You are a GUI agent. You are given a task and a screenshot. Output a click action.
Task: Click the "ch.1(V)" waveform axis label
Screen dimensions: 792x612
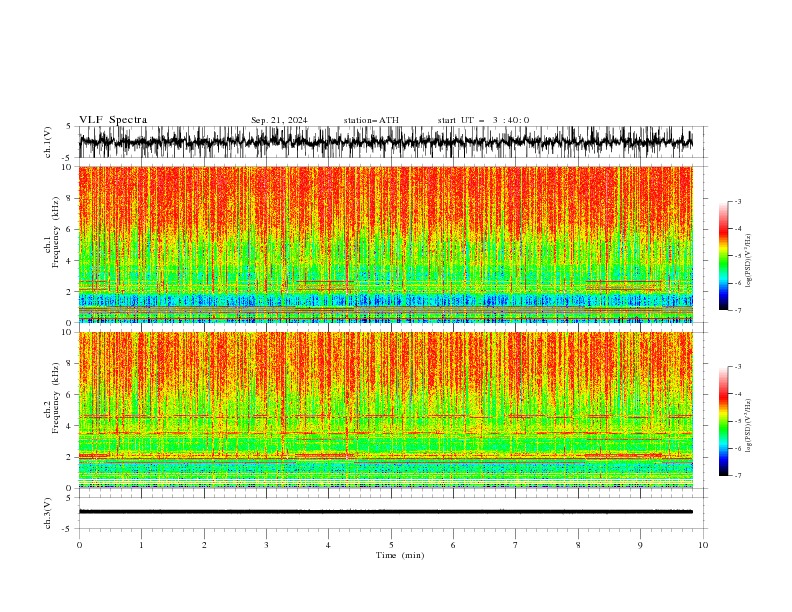click(48, 142)
